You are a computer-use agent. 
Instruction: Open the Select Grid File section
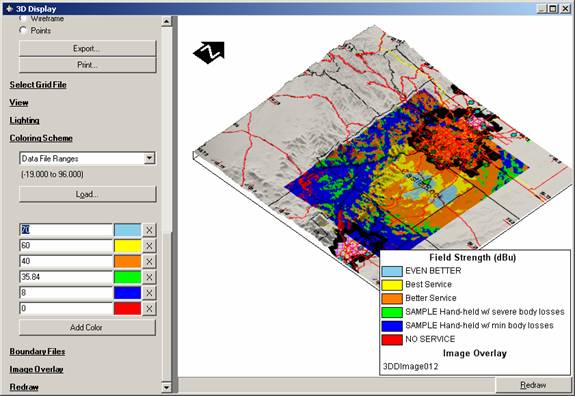coord(38,85)
